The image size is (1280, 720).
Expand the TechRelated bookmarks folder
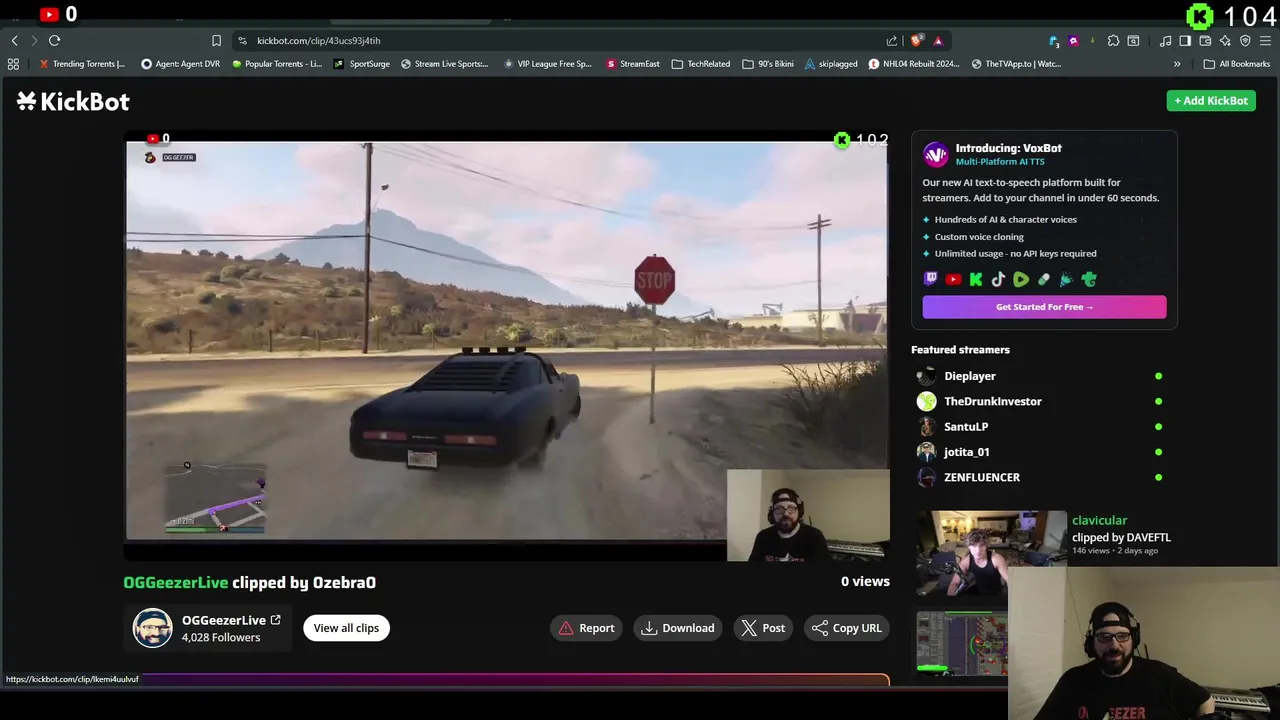701,64
